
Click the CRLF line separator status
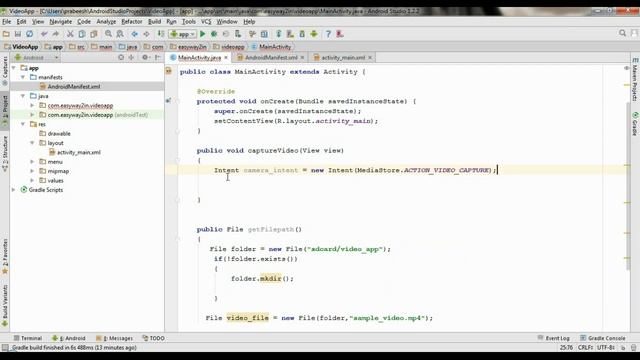tap(585, 348)
